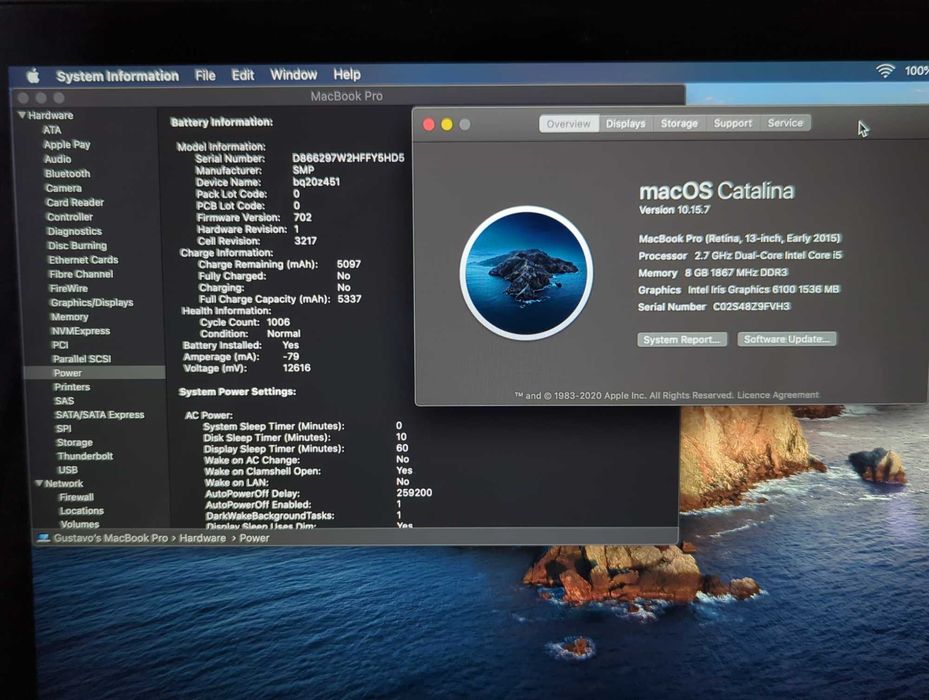
Task: Click the Software Update button
Action: click(787, 339)
